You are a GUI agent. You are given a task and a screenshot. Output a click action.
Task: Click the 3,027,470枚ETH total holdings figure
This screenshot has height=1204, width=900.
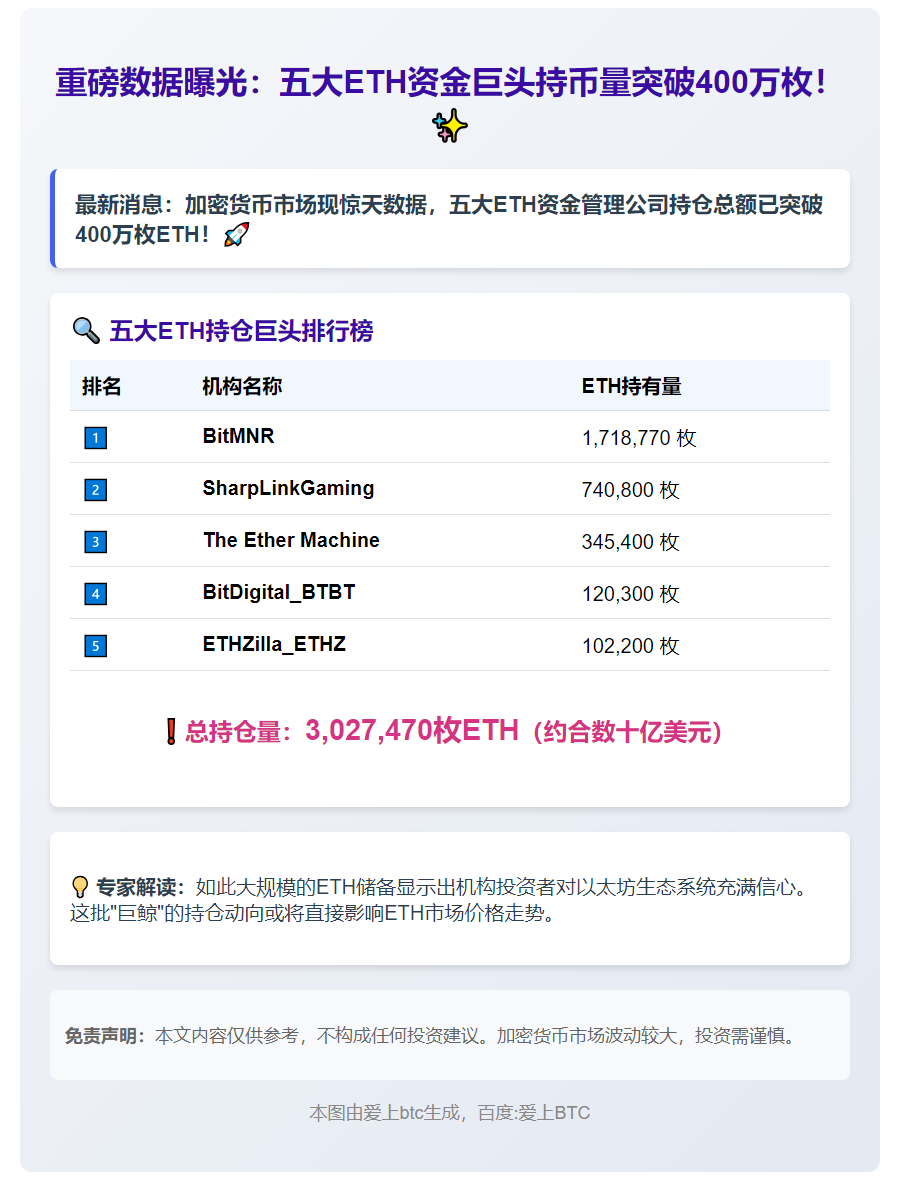pos(411,731)
